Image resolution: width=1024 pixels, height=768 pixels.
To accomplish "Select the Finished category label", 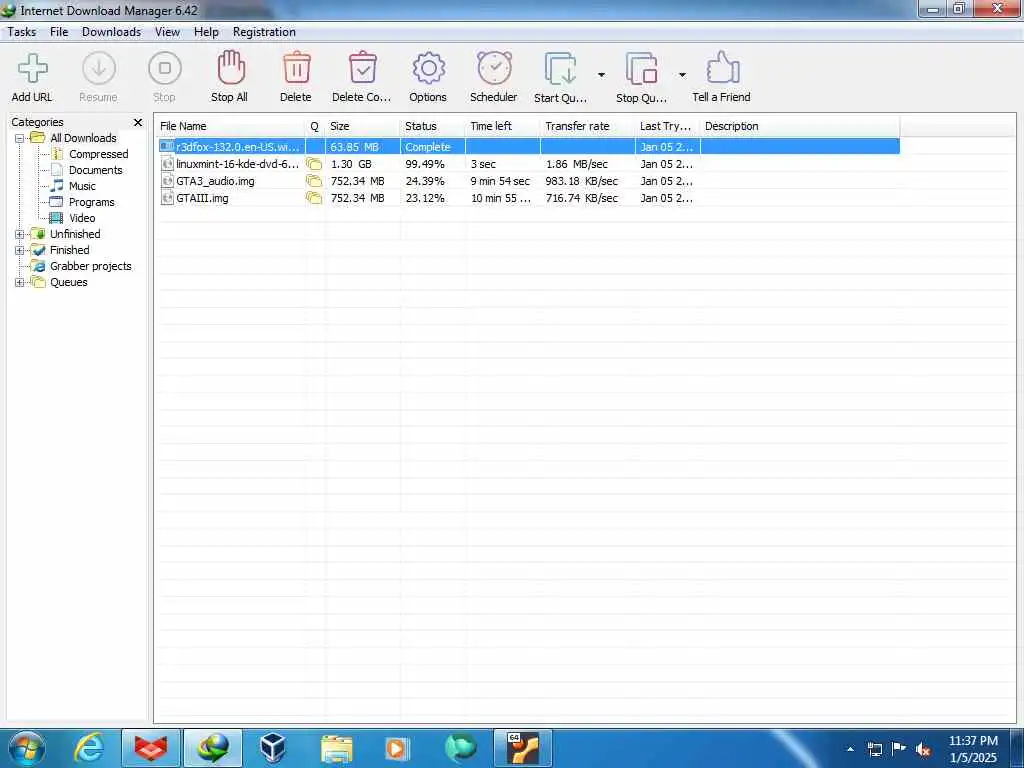I will pos(70,250).
